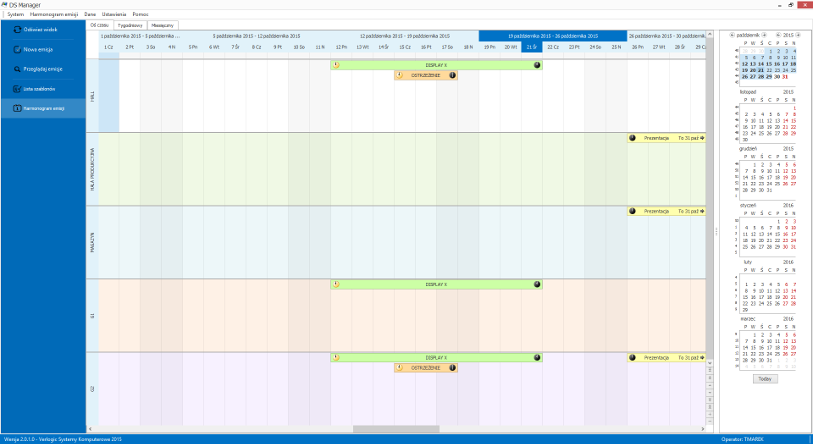This screenshot has width=813, height=444.
Task: Select the Harmonogram emisji calendar icon in sidebar
Action: point(17,108)
